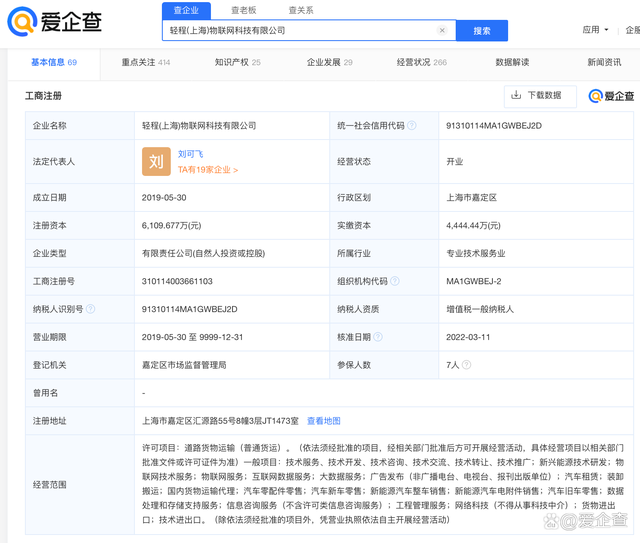Switch to the 查老板 search tab
The image size is (640, 543).
[x=243, y=10]
